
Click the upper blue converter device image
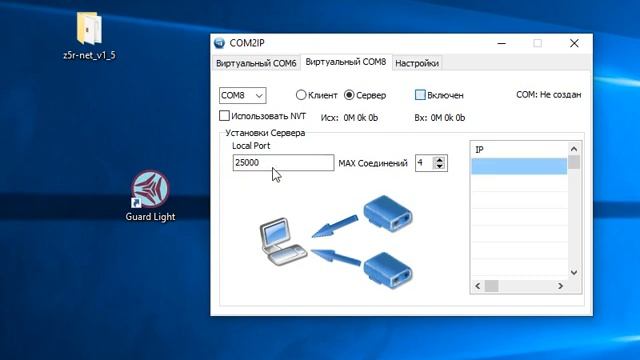pyautogui.click(x=388, y=213)
